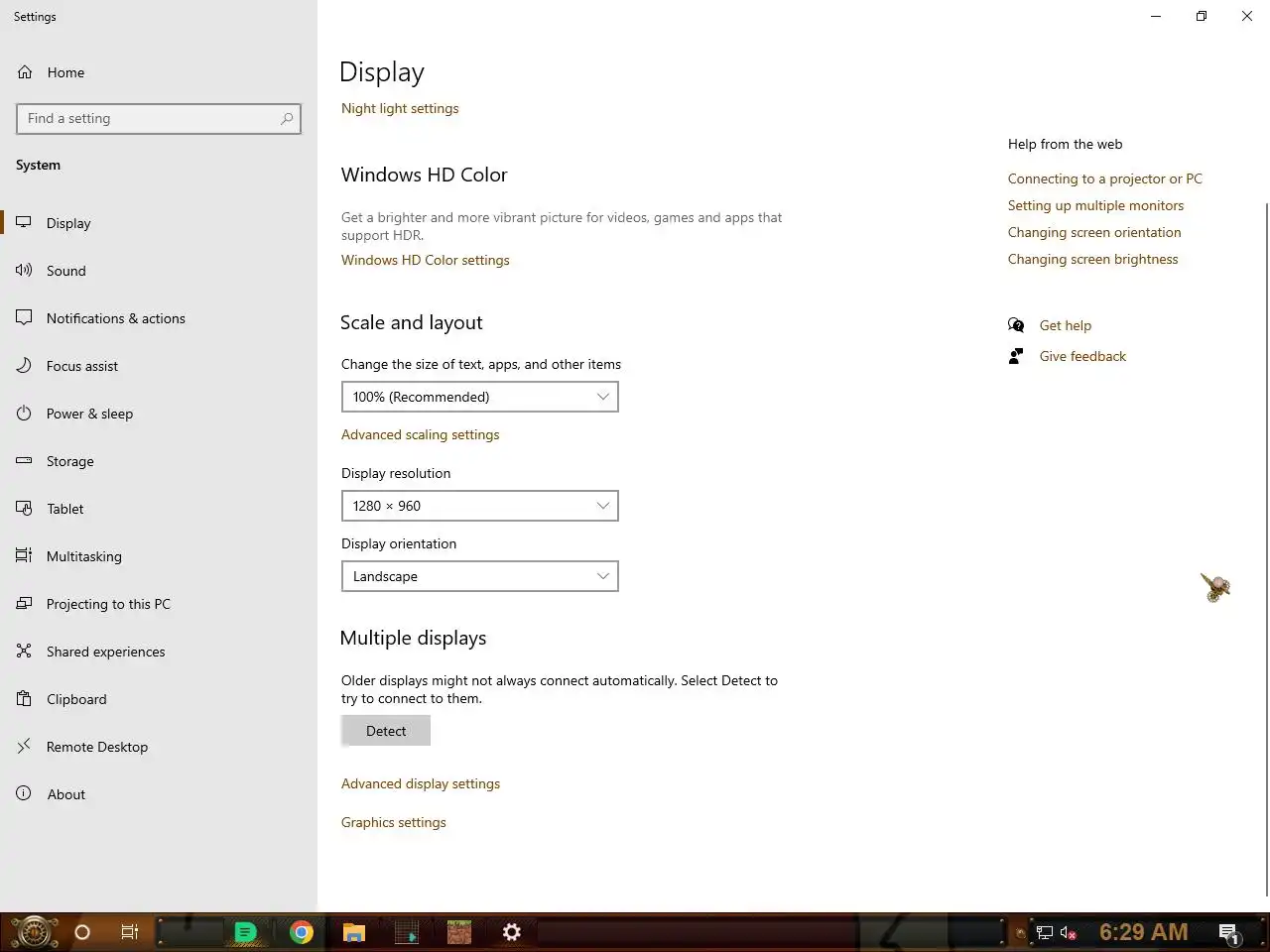The width and height of the screenshot is (1270, 952).
Task: Expand the Landscape orientation dropdown
Action: tap(480, 576)
